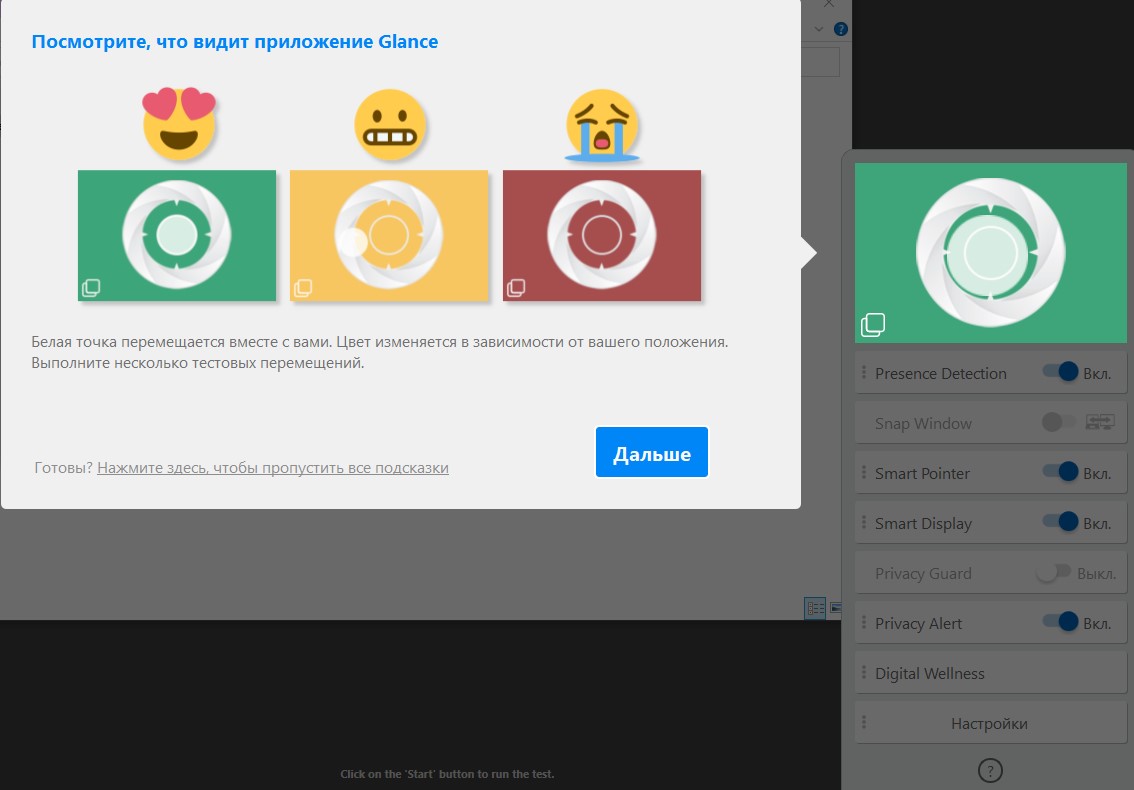1134x790 pixels.
Task: Click the copy icon on the green tutorial thumbnail
Action: (x=91, y=288)
